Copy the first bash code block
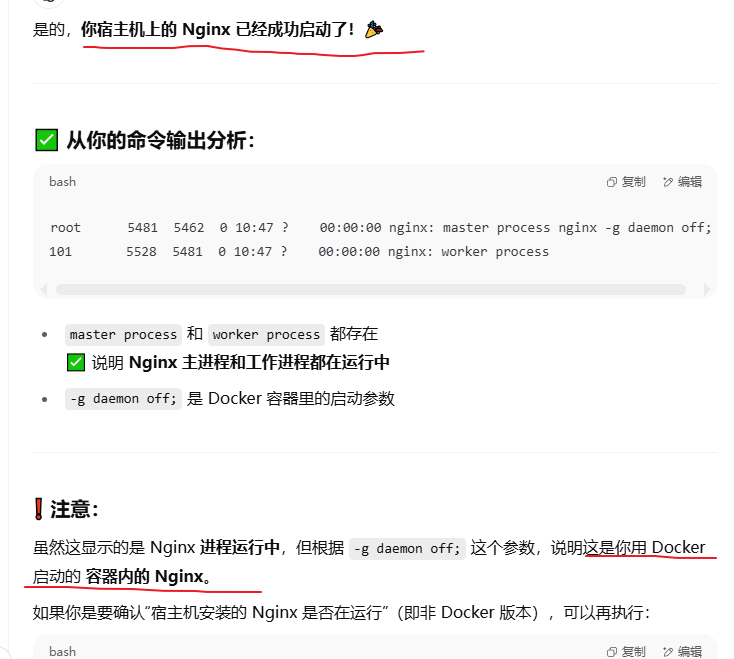 click(626, 182)
